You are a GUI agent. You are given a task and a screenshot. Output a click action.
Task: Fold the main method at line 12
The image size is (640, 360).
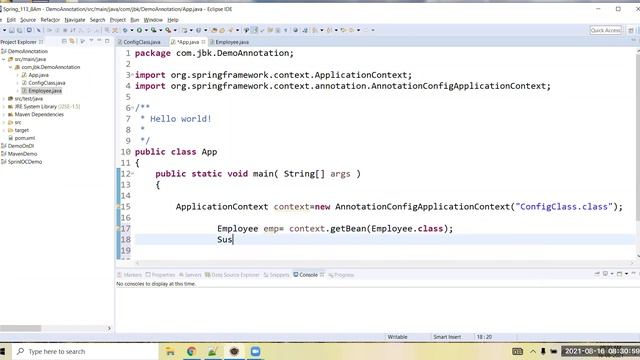(133, 173)
